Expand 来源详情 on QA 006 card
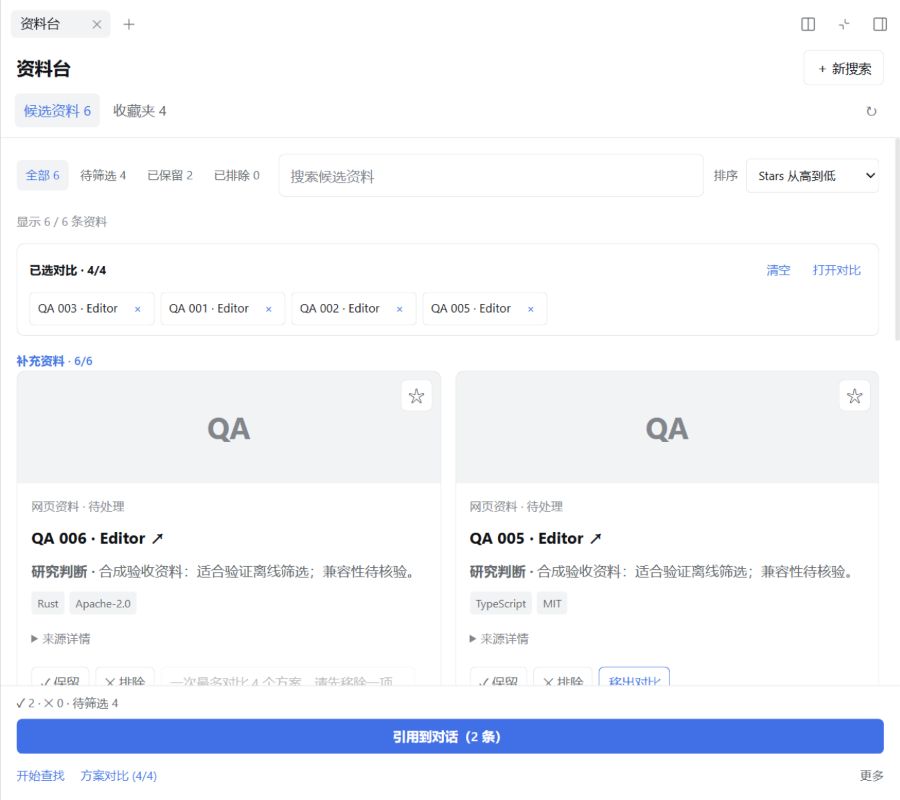The height and width of the screenshot is (800, 900). (61, 639)
